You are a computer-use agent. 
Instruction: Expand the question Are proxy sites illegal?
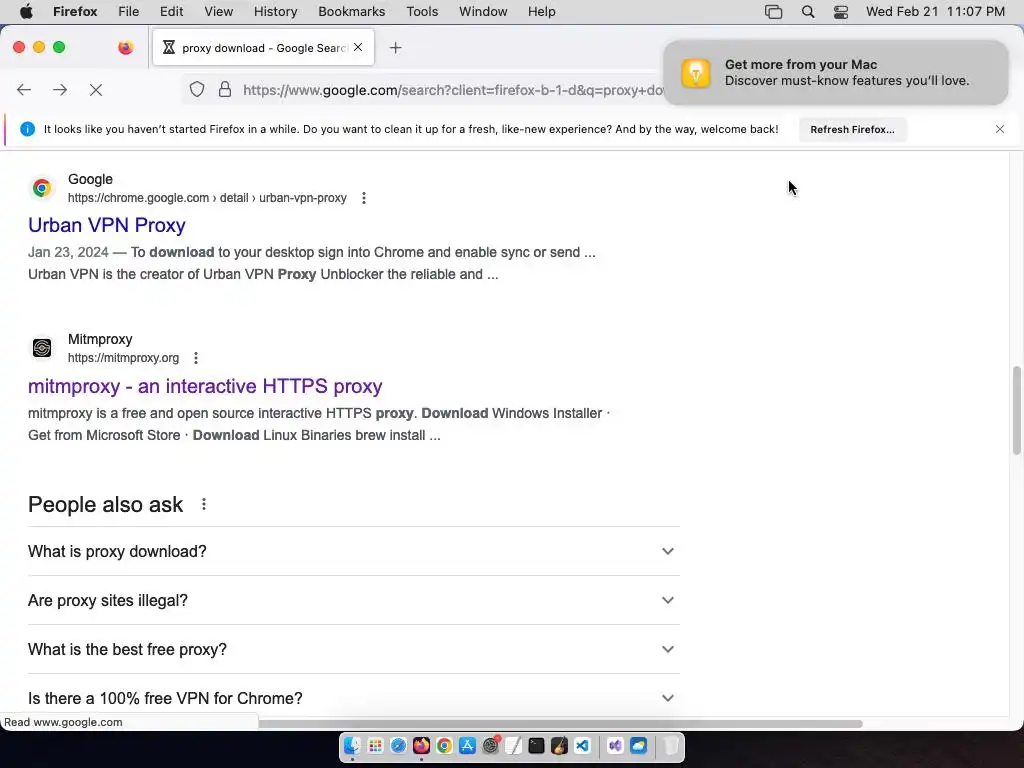click(354, 600)
